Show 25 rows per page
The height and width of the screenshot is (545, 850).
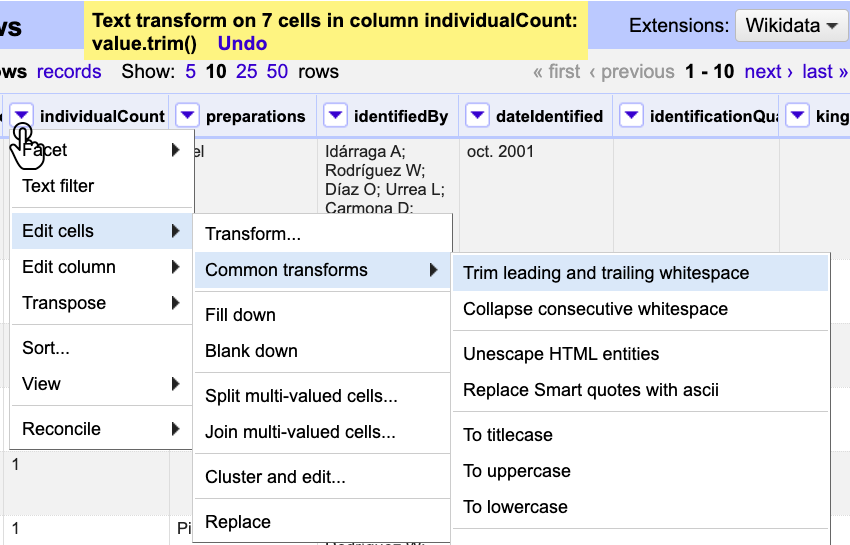point(247,72)
